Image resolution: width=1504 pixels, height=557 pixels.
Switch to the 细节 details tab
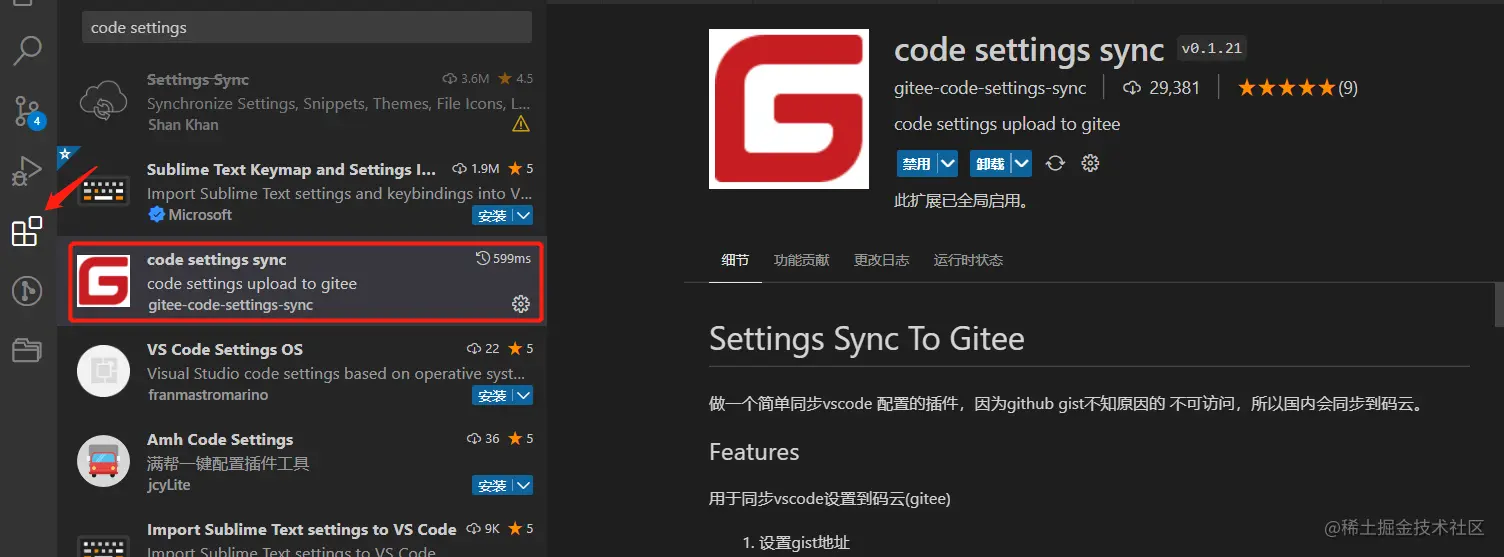click(x=735, y=260)
